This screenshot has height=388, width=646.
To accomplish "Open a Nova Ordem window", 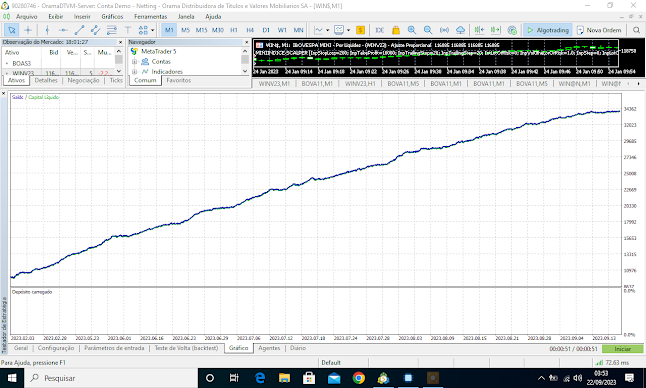I will (x=599, y=30).
